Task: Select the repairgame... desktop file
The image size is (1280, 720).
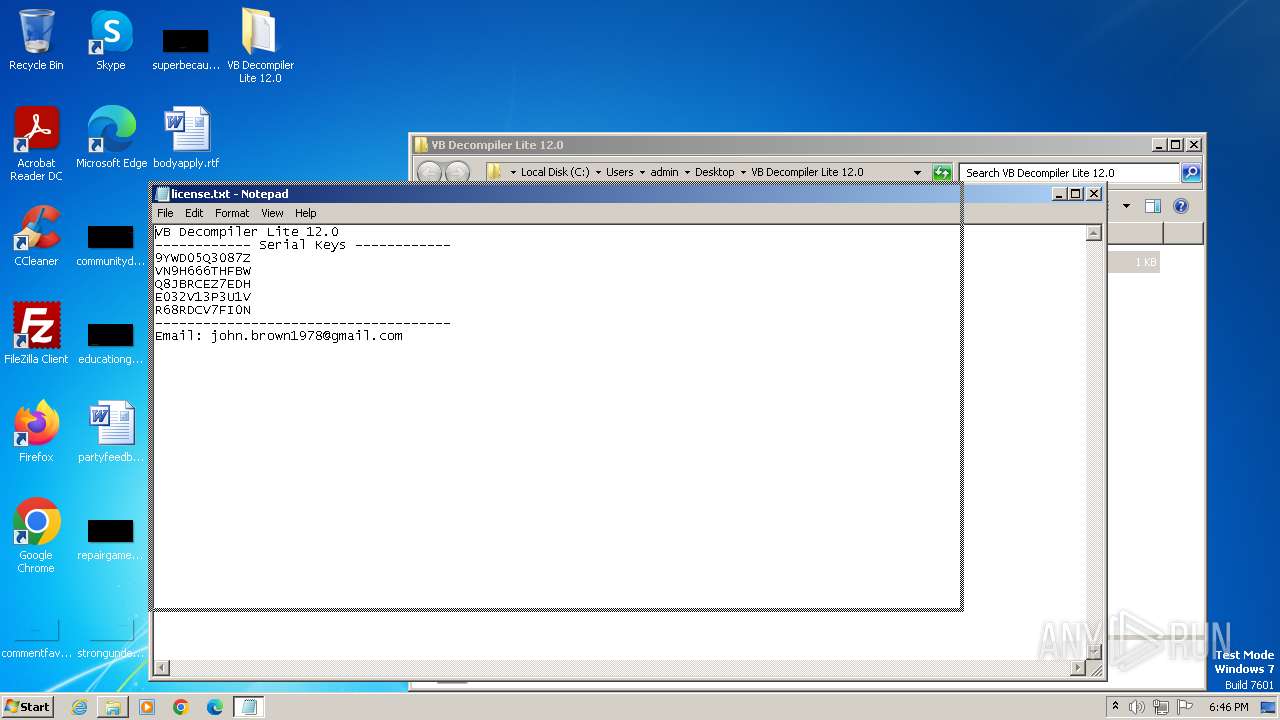Action: coord(110,539)
